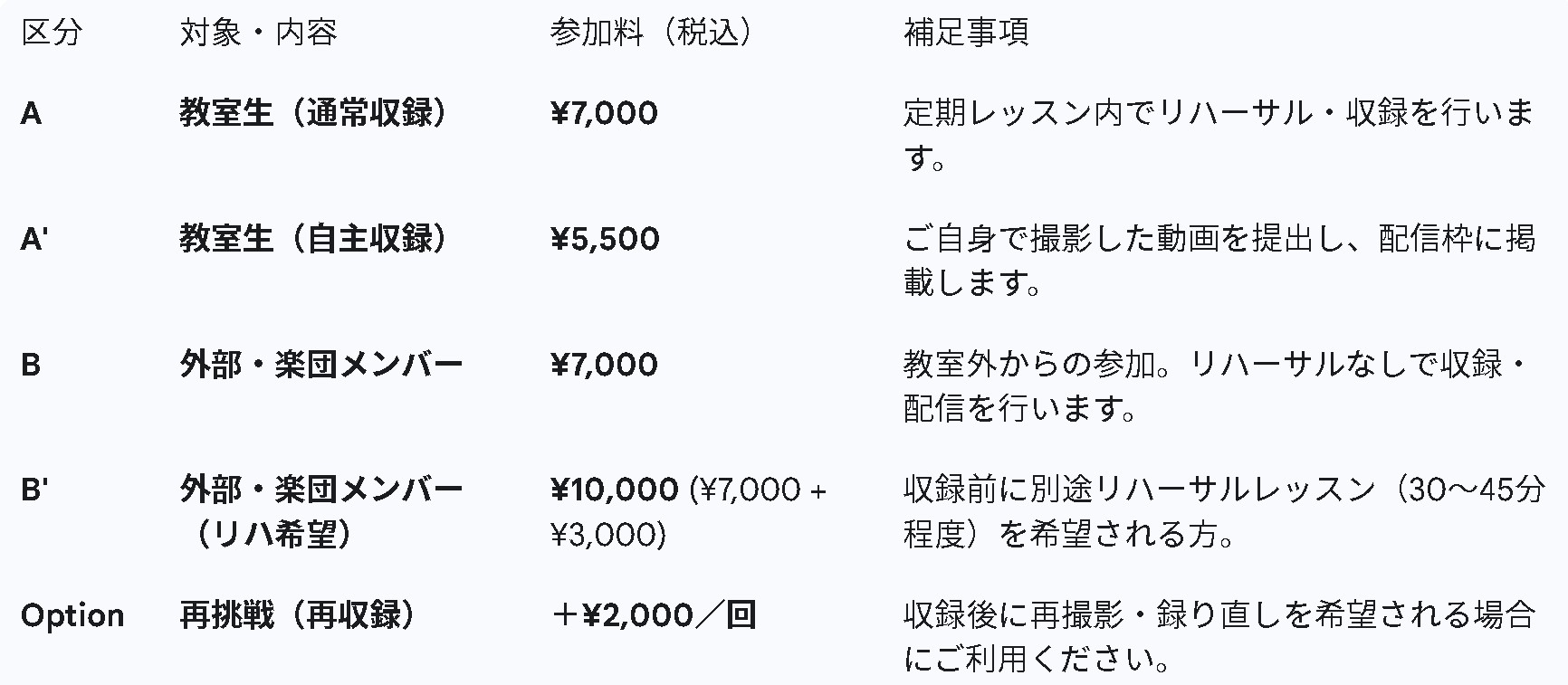
Task: Click the 外部・楽団メンバー cell without リハ希望
Action: pos(320,365)
